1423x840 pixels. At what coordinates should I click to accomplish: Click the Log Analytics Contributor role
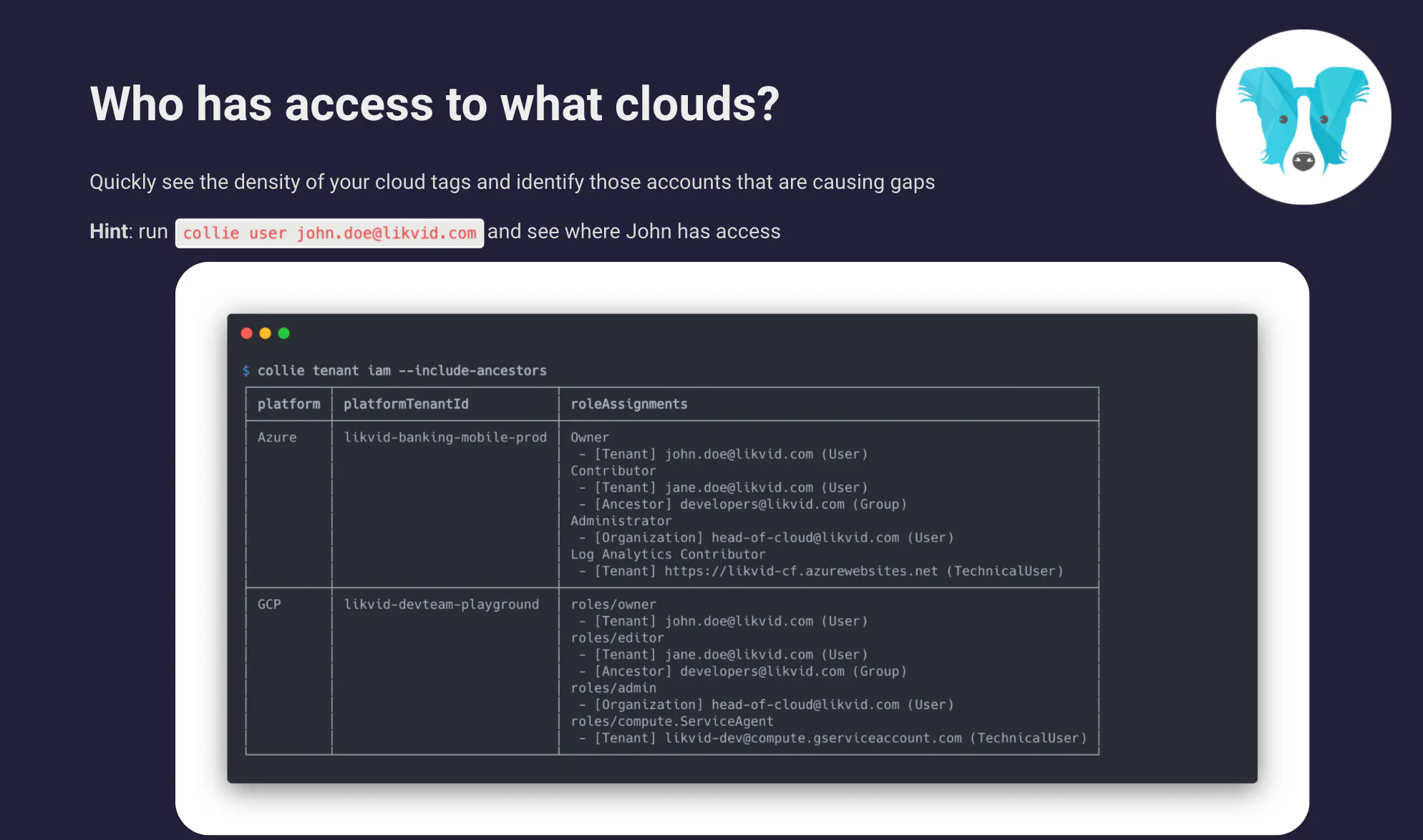[x=668, y=555]
